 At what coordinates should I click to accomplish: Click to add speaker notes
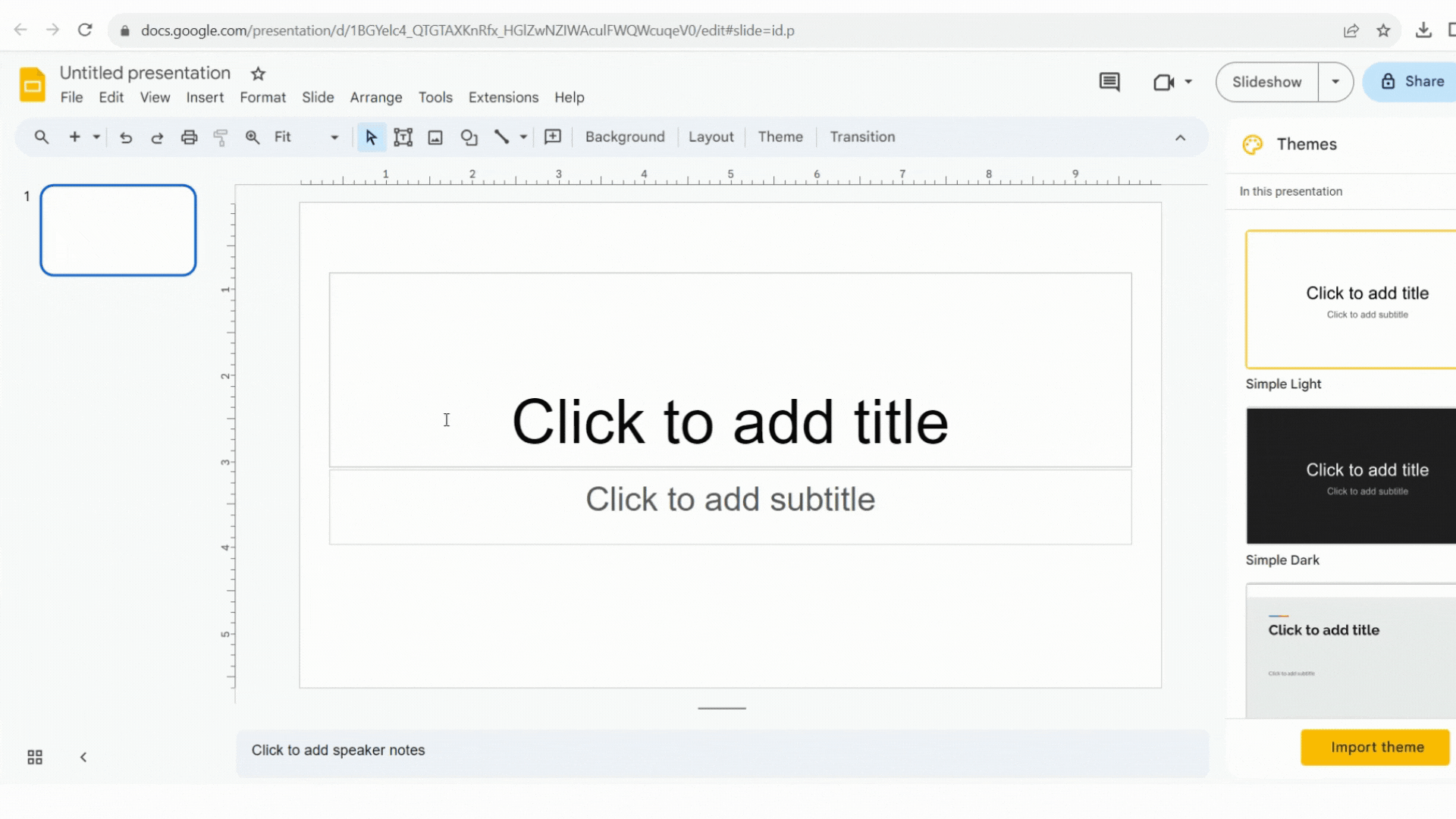722,753
